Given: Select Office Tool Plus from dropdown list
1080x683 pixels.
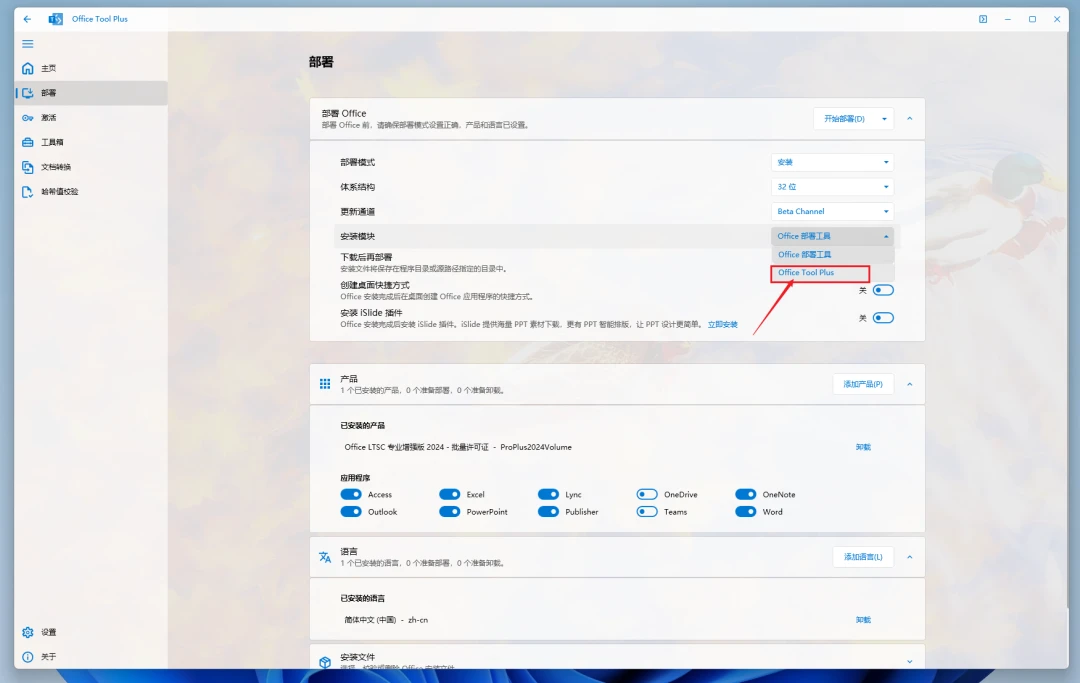Looking at the screenshot, I should pos(820,273).
